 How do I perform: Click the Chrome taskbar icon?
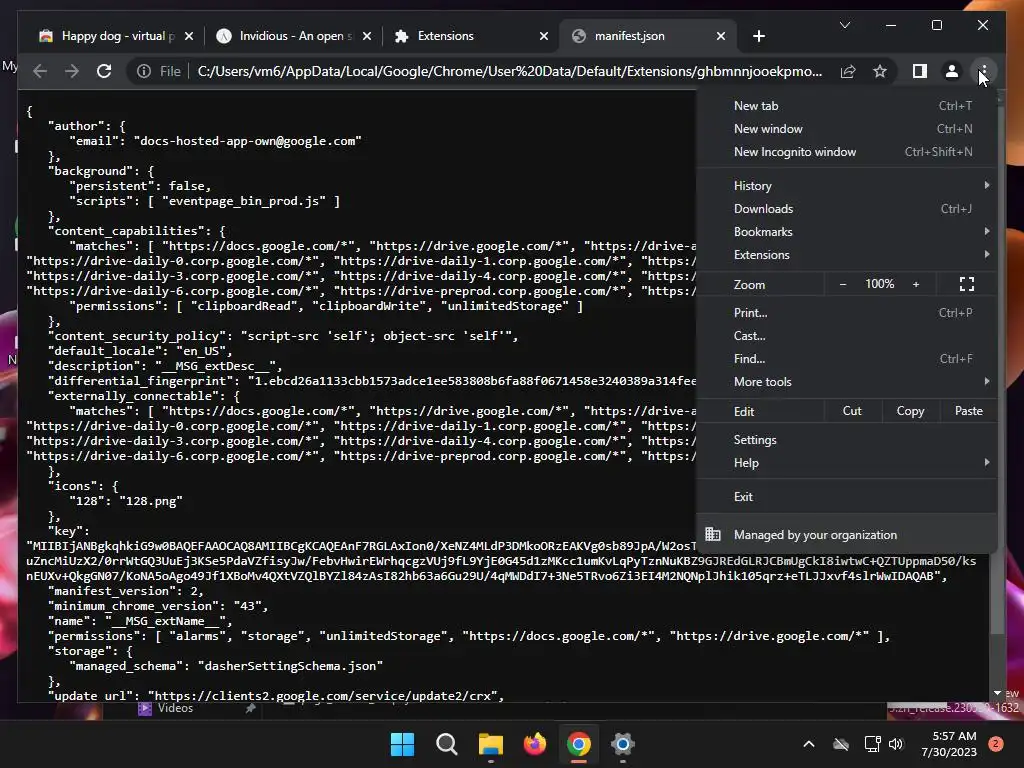click(x=579, y=744)
